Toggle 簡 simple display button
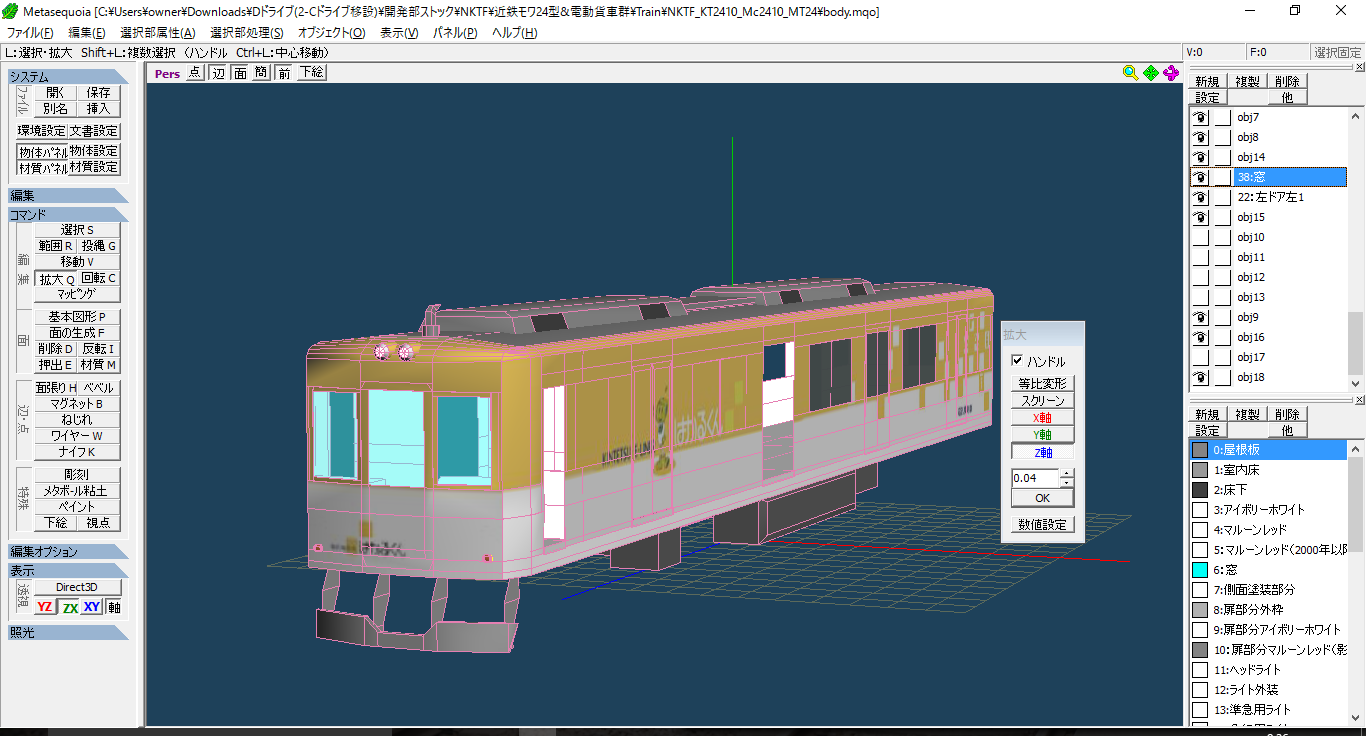Screen dimensions: 1366x736 click(x=261, y=73)
